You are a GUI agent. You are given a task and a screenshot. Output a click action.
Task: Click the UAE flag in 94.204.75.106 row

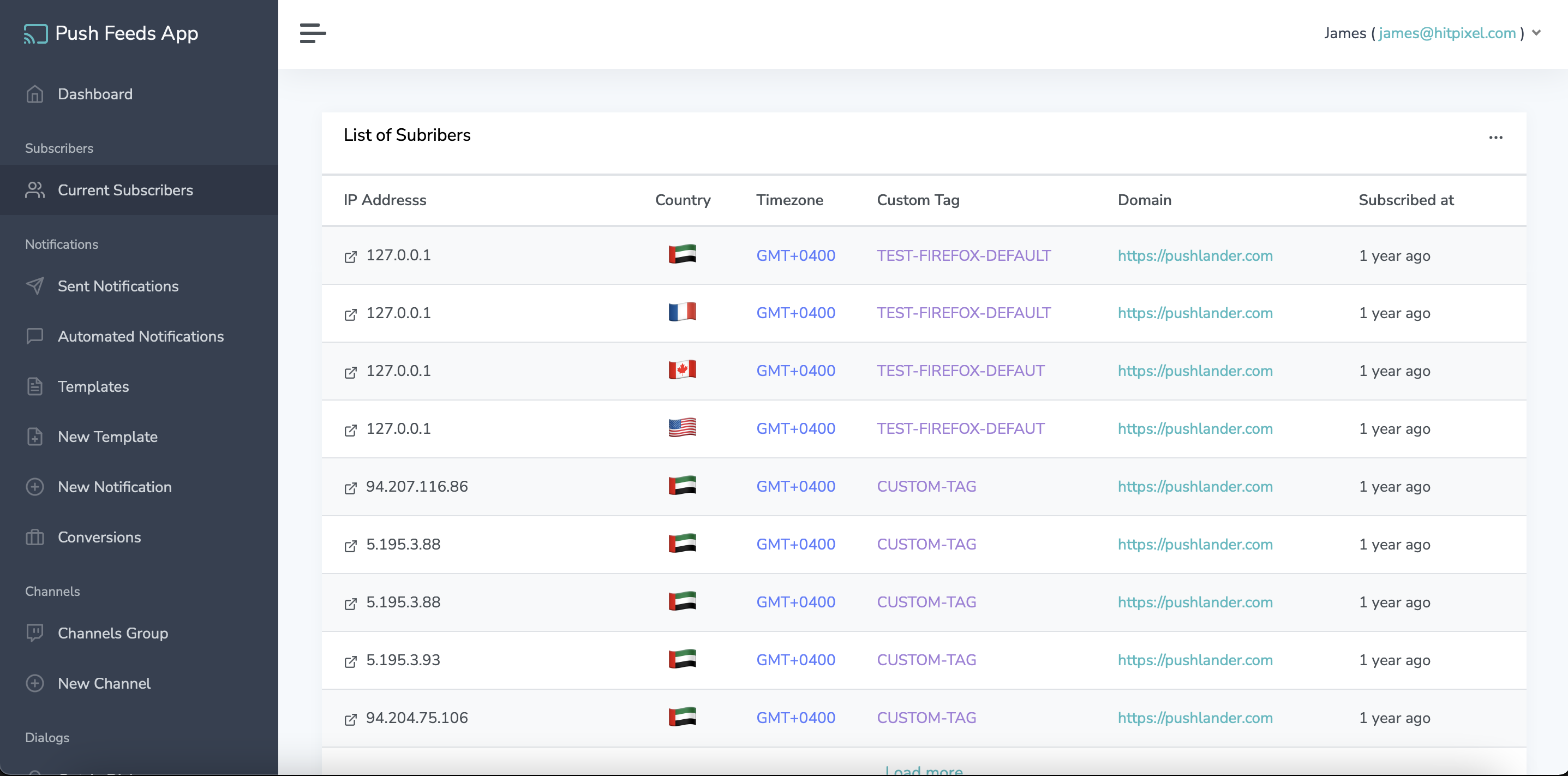683,717
